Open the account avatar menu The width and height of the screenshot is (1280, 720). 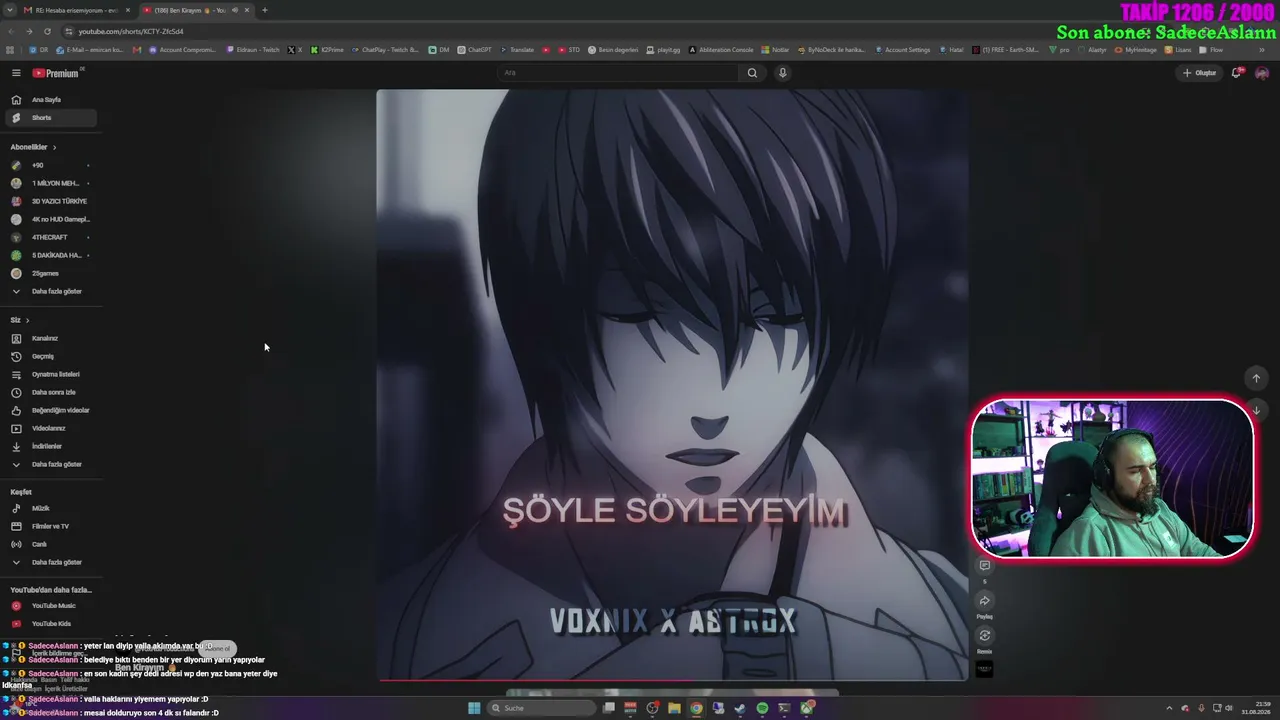point(1262,73)
